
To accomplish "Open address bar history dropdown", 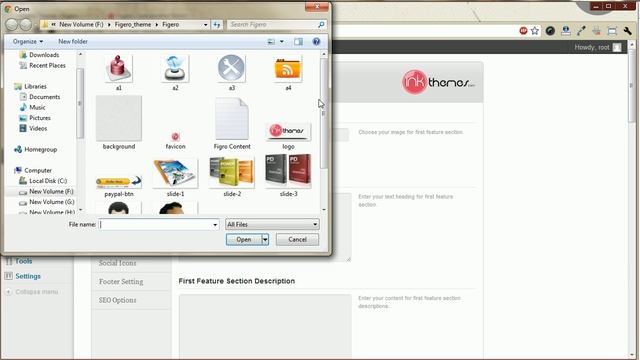I will click(205, 24).
